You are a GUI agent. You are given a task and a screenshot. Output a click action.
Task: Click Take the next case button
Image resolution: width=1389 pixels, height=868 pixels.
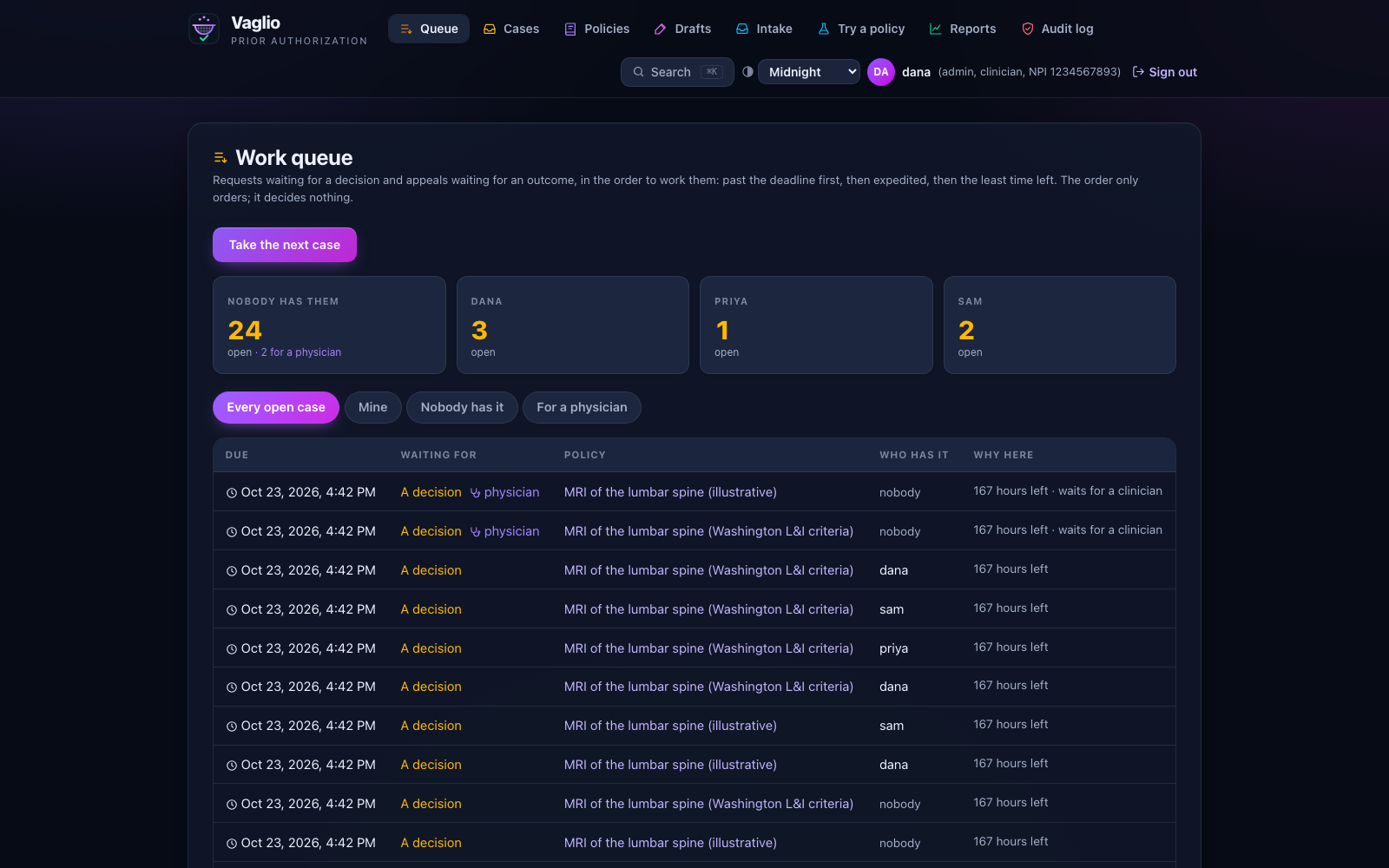pos(285,245)
